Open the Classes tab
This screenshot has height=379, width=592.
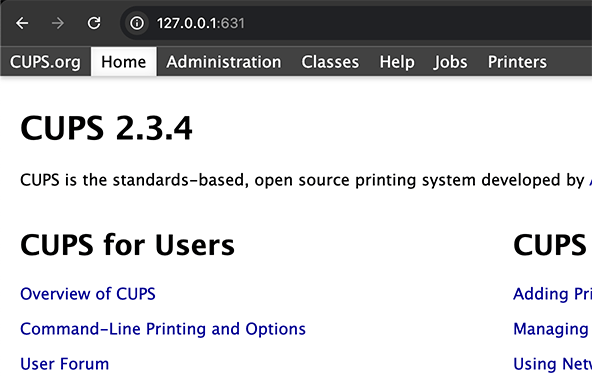point(330,62)
